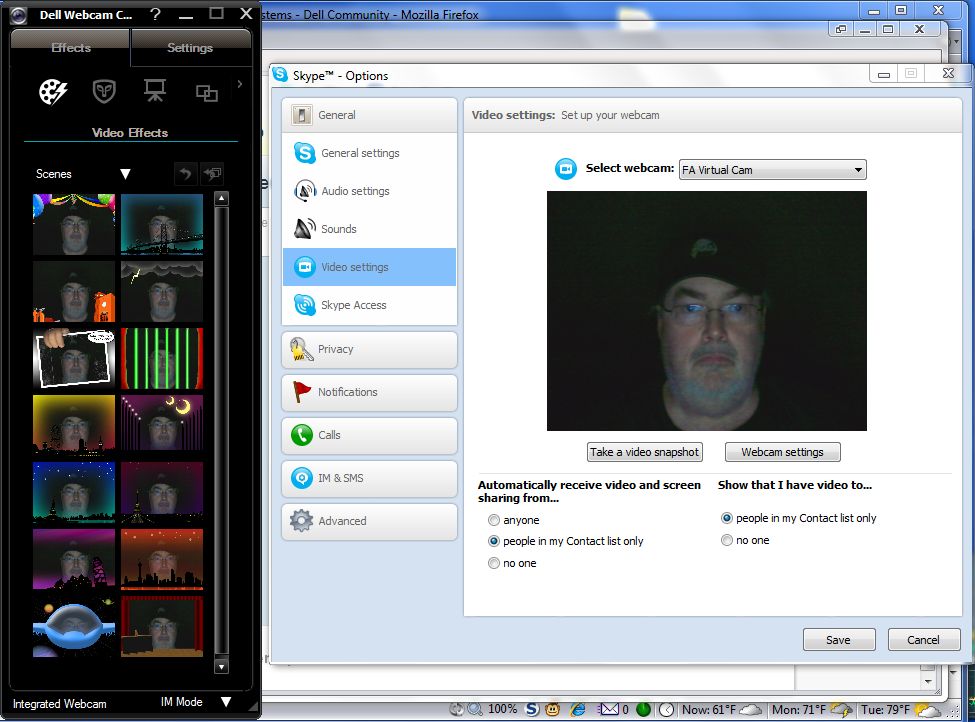This screenshot has width=975, height=722.
Task: Apply the crescent moon curtain scene
Action: 162,425
